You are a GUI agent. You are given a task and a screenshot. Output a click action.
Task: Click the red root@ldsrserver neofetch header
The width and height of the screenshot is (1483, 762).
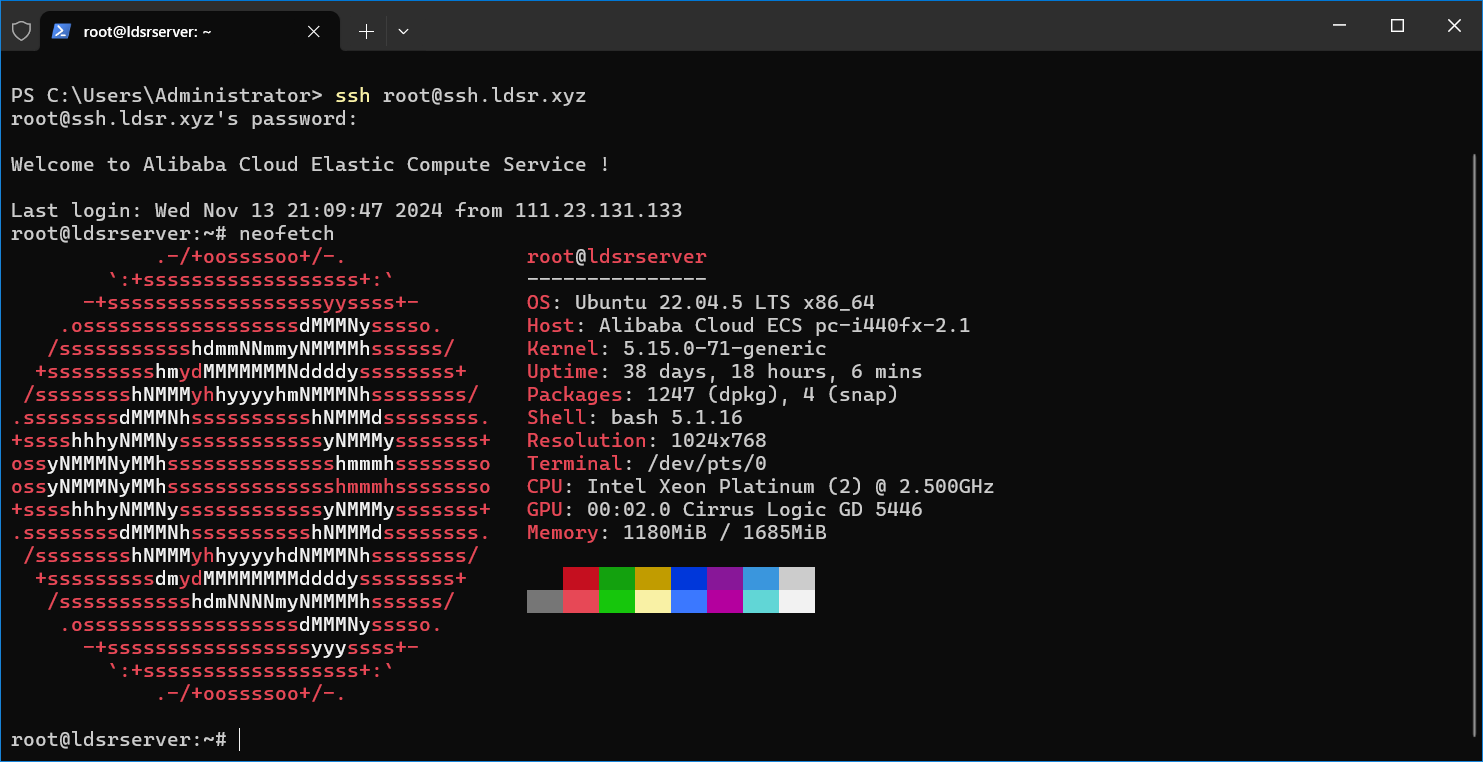[x=616, y=257]
